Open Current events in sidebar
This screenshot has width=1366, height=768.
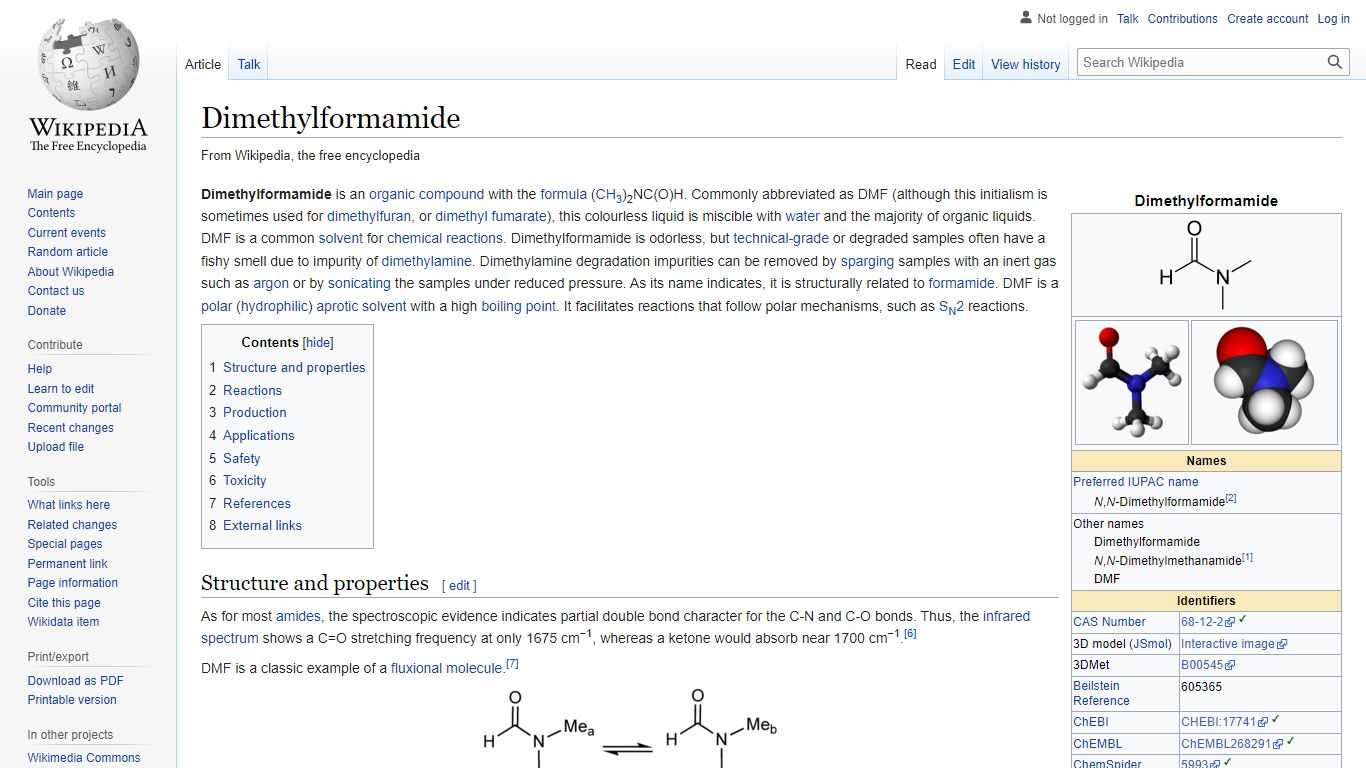(66, 233)
